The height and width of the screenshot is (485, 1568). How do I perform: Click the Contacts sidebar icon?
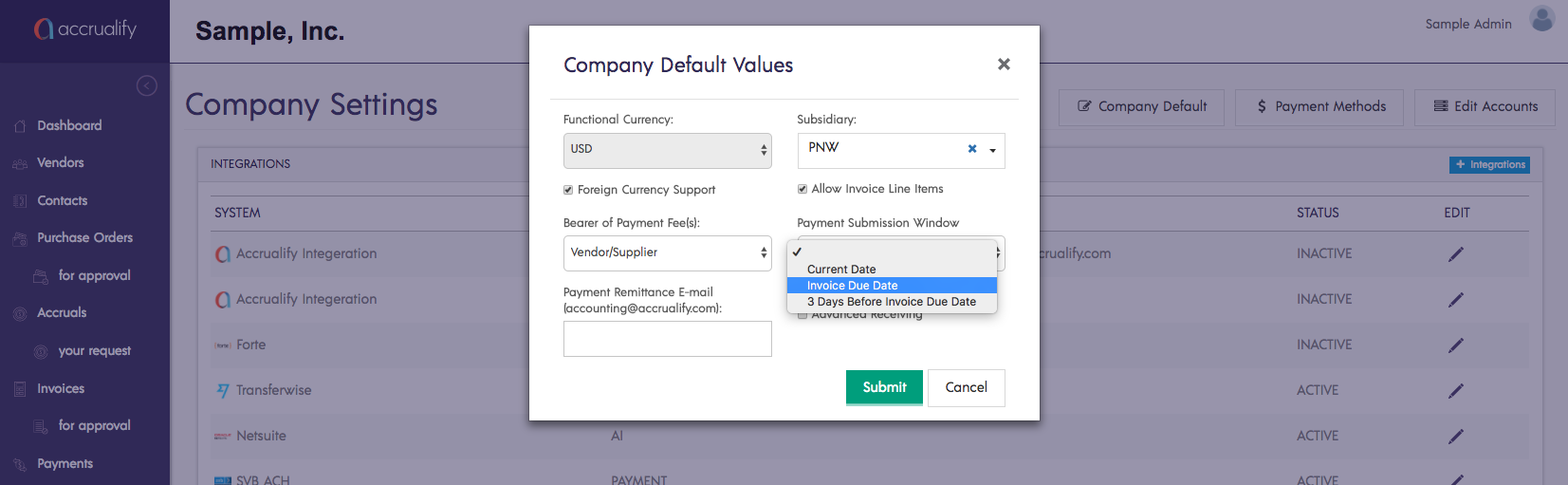click(x=20, y=201)
